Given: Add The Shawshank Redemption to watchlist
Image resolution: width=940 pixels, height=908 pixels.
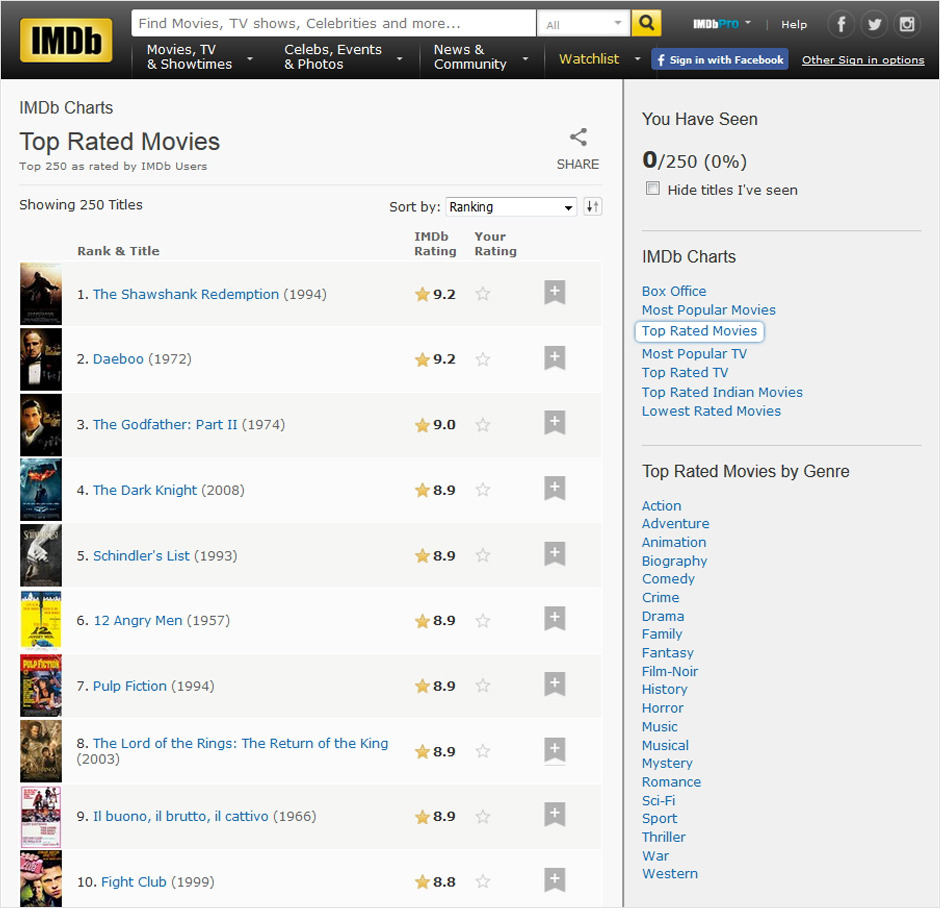Looking at the screenshot, I should (x=555, y=292).
